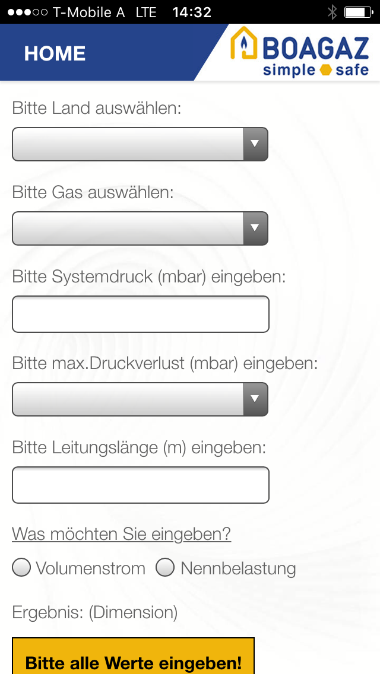Tap the BOAGAZ house flame logo icon

[x=243, y=43]
